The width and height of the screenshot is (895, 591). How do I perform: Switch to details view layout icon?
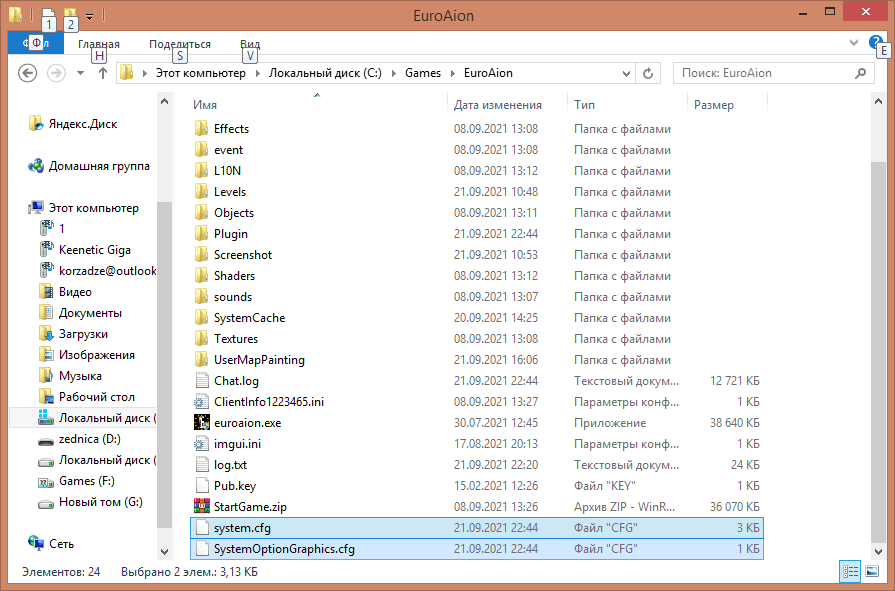pyautogui.click(x=851, y=572)
